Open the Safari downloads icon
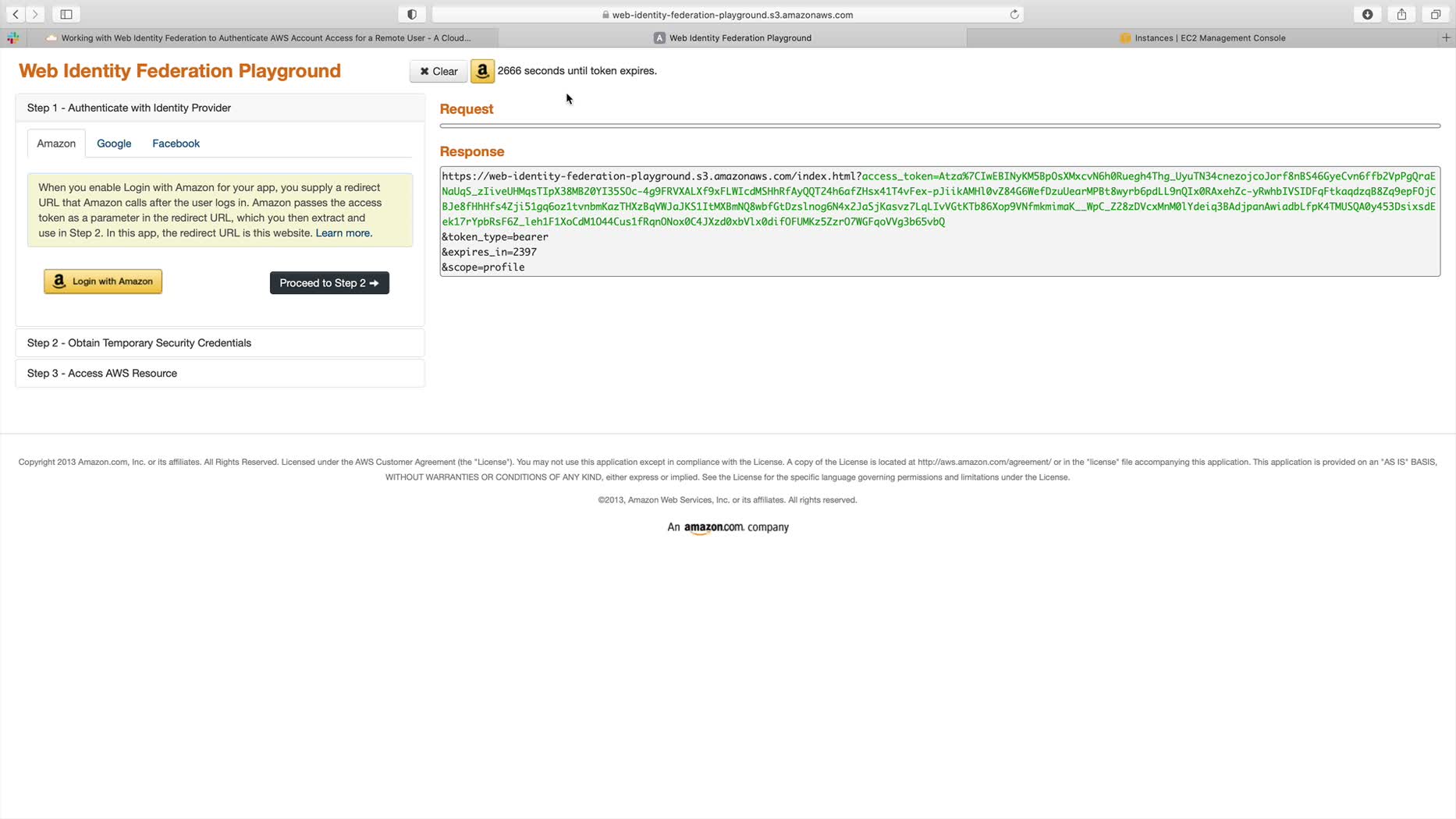The width and height of the screenshot is (1456, 819). click(1368, 14)
